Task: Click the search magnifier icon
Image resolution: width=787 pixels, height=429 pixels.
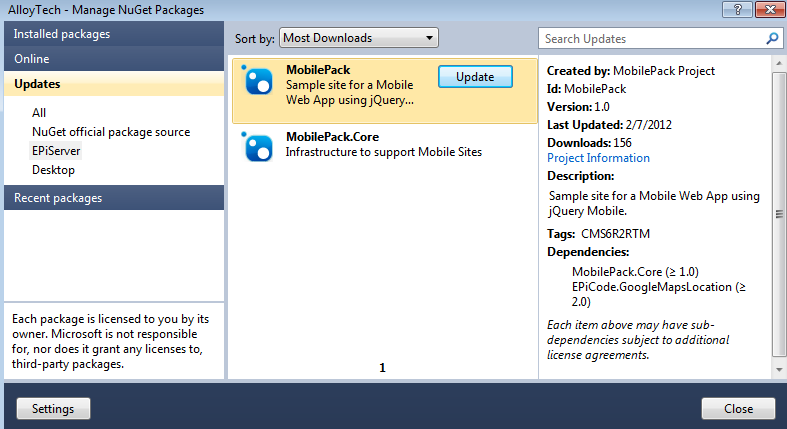Action: coord(772,39)
